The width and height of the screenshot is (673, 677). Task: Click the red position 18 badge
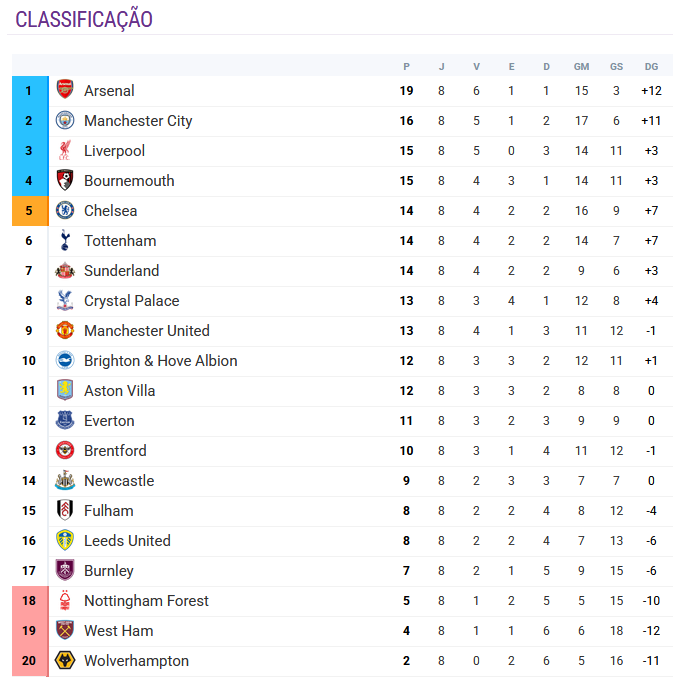tap(29, 601)
